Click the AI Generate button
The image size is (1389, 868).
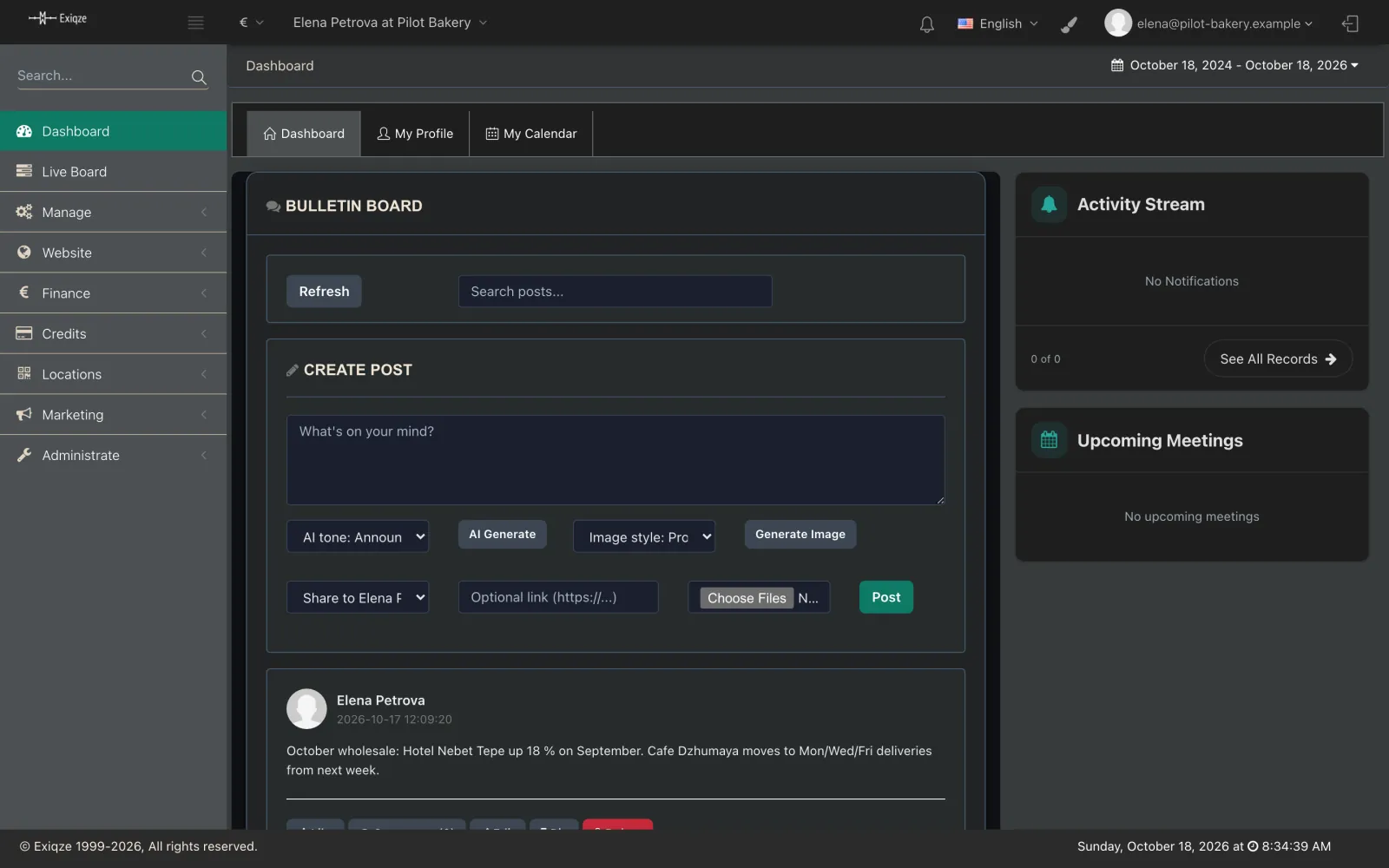tap(503, 535)
